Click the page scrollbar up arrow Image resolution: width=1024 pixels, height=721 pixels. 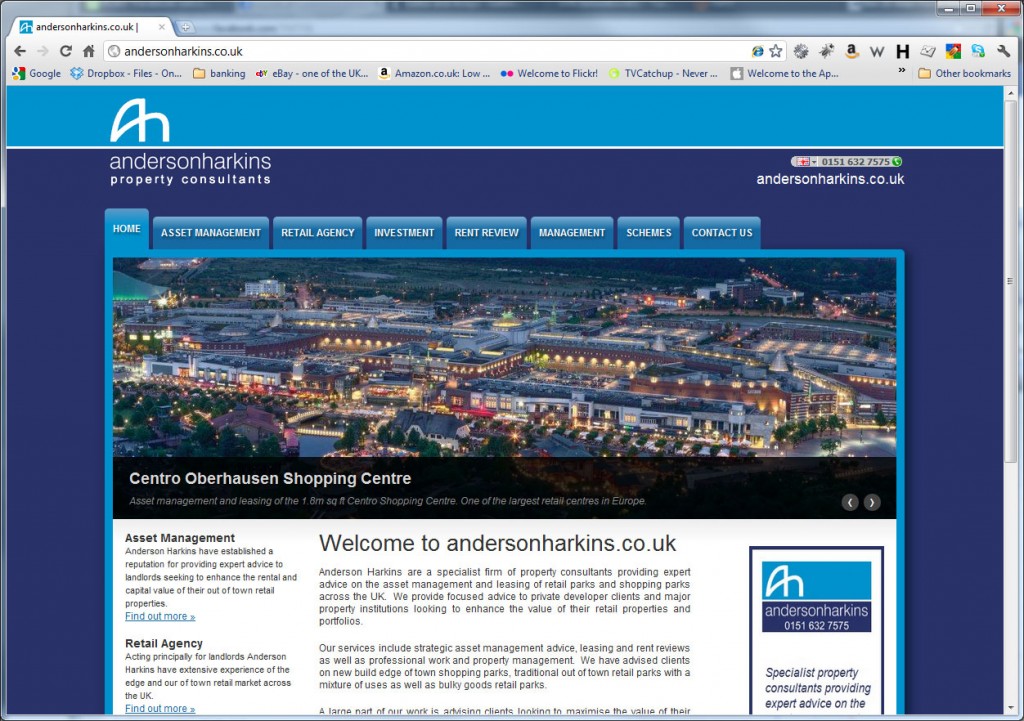tap(1010, 93)
